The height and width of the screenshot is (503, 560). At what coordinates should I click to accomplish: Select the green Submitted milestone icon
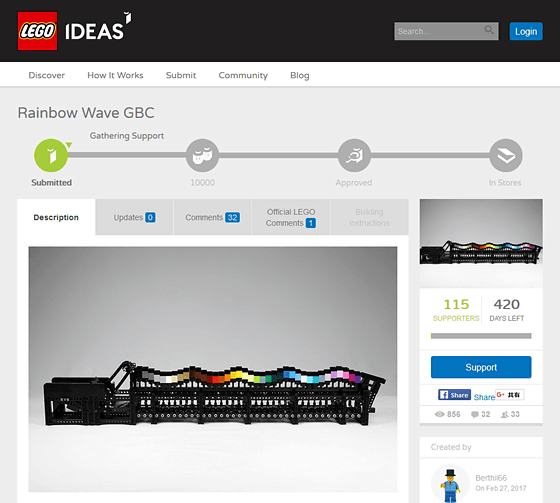(51, 155)
